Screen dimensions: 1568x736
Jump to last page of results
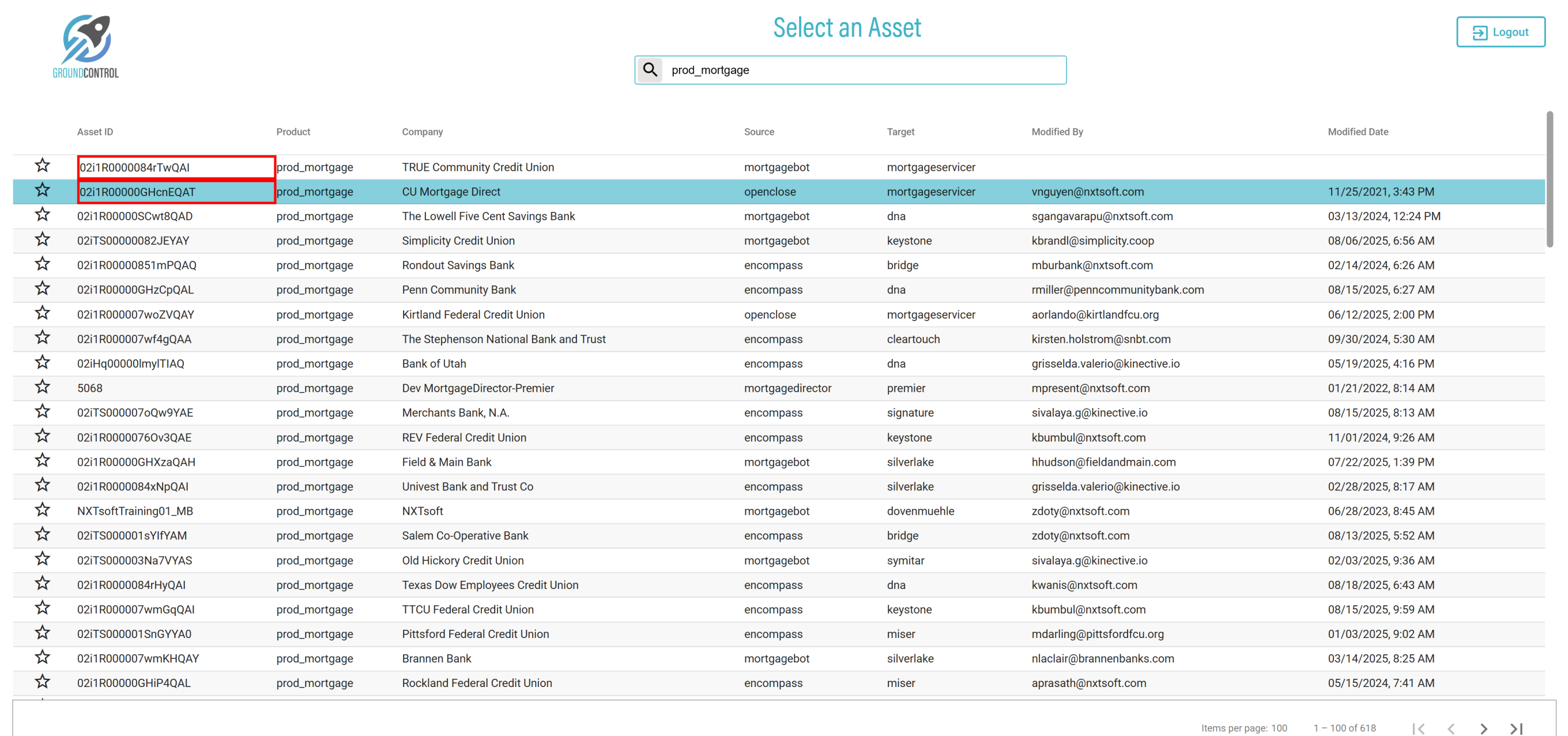coord(1516,728)
